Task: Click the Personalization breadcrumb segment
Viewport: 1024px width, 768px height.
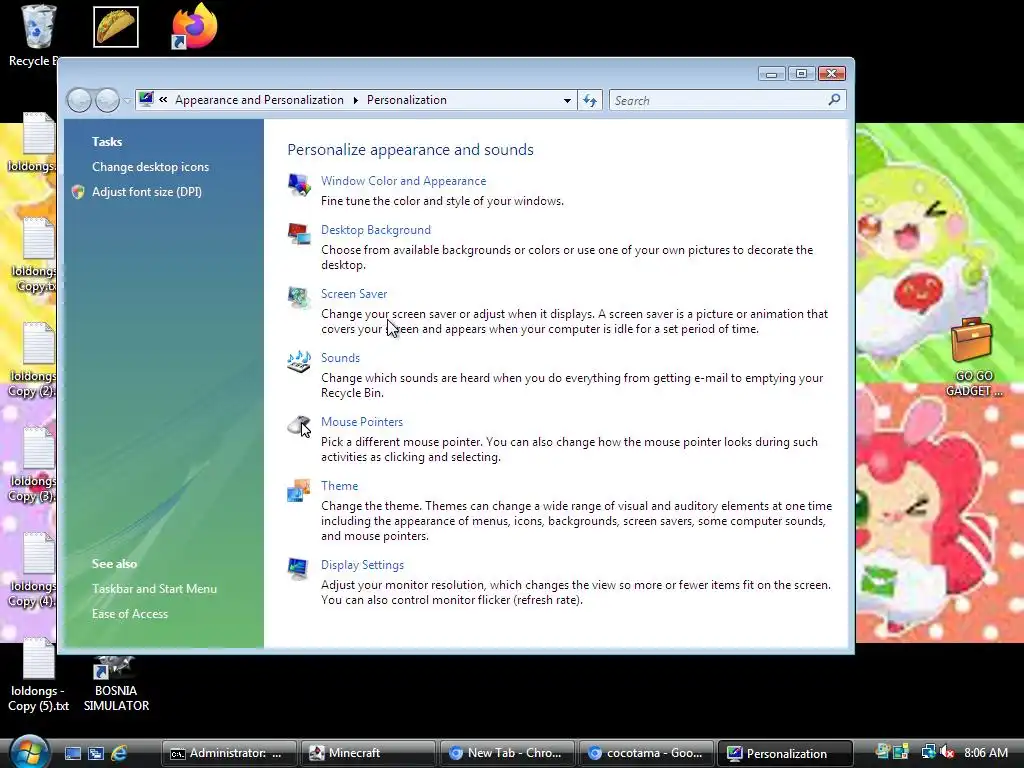Action: pyautogui.click(x=407, y=100)
